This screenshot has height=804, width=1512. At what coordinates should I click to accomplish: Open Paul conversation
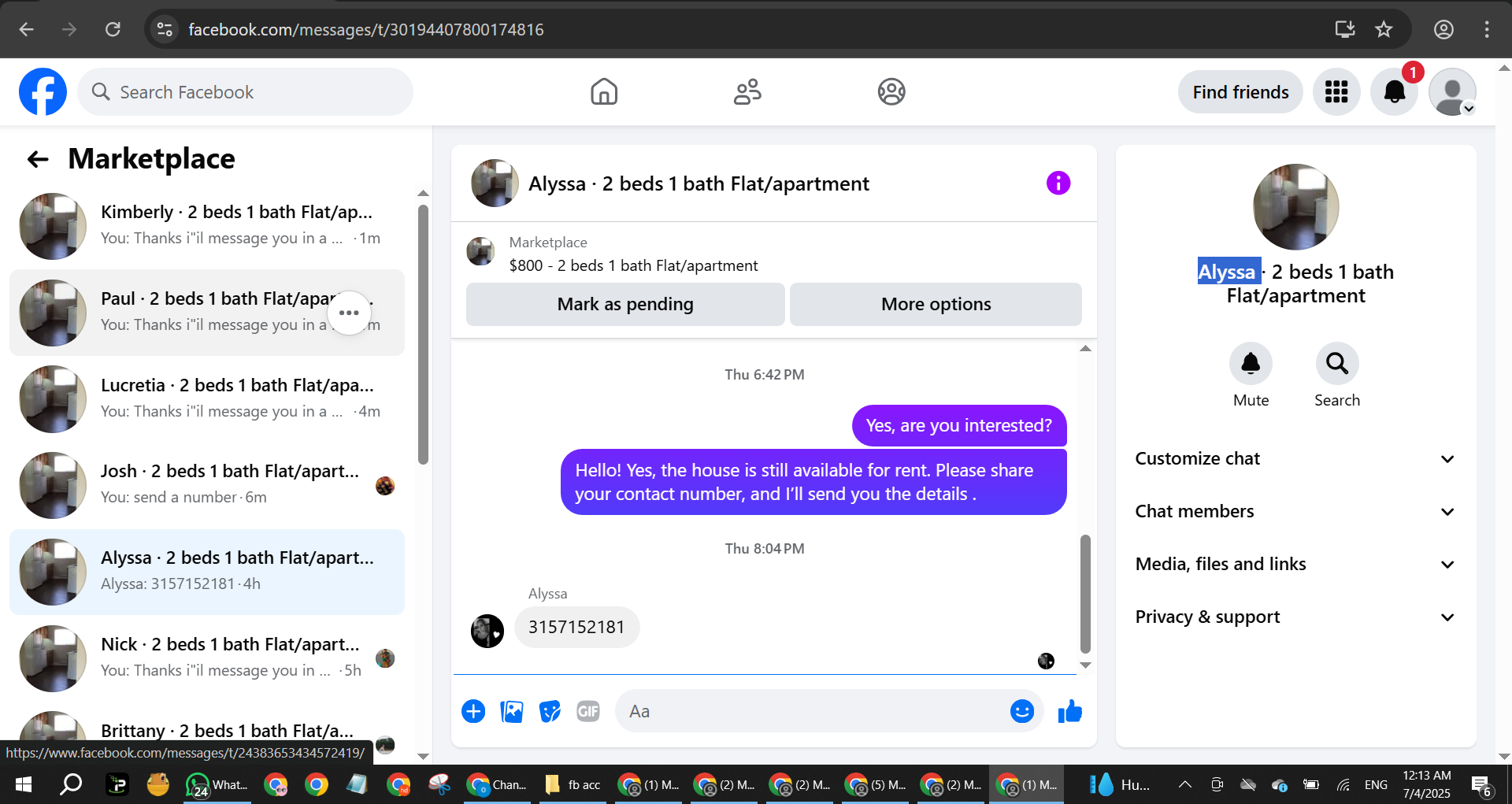(x=207, y=313)
